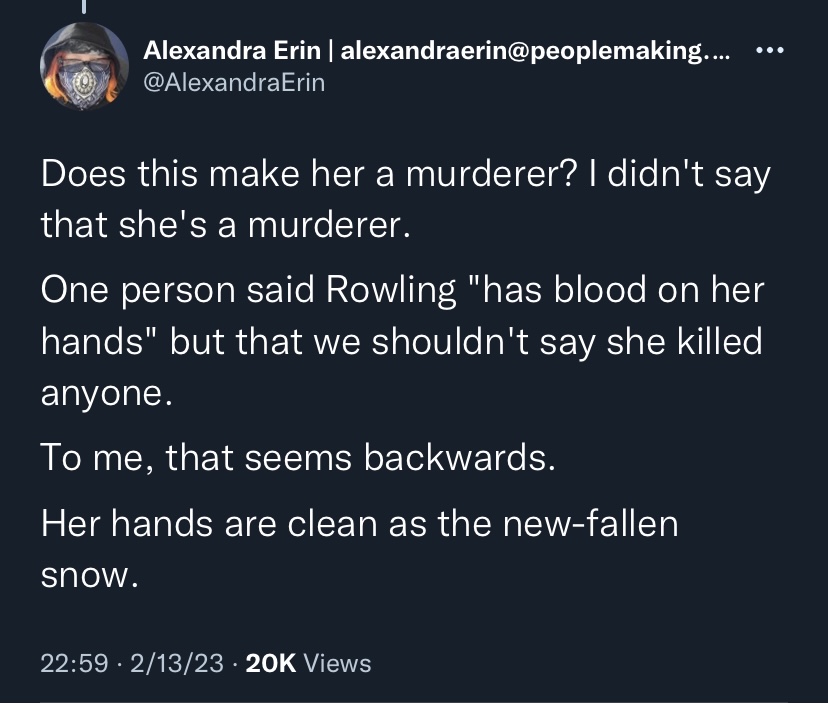
Task: Click the "Alexandra Erin" display name
Action: coord(232,51)
